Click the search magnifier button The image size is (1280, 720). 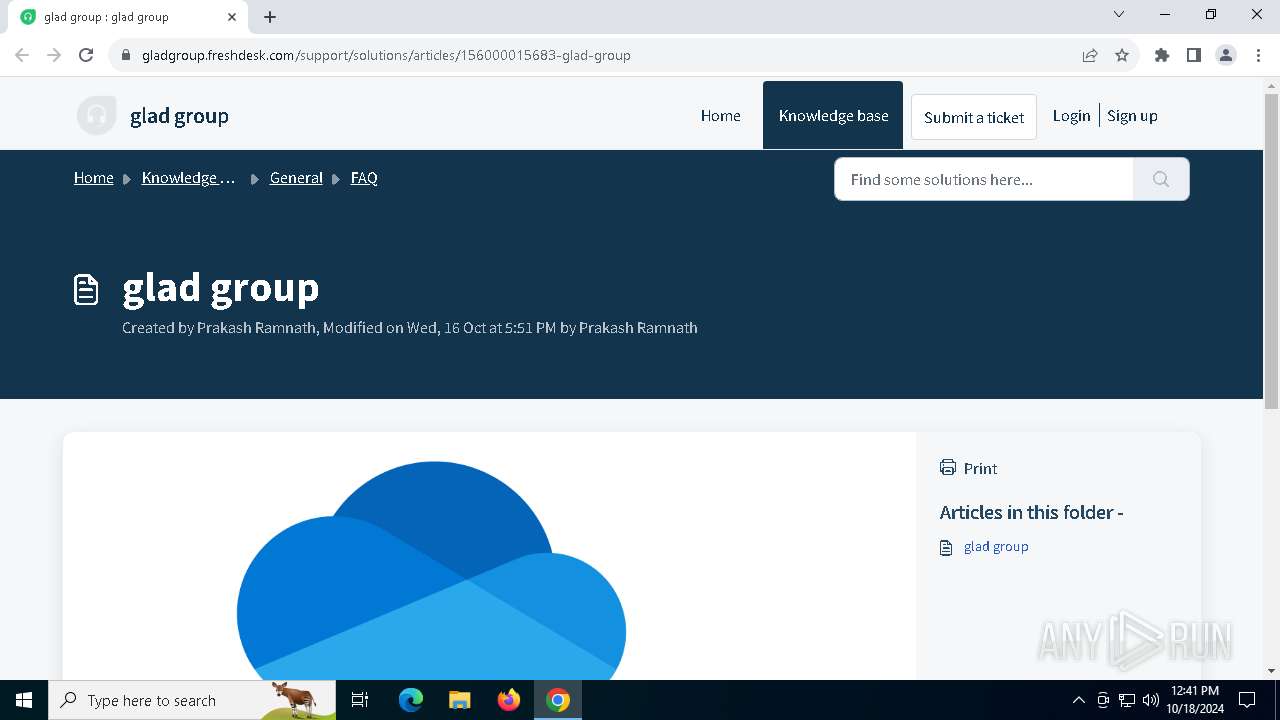point(1161,179)
